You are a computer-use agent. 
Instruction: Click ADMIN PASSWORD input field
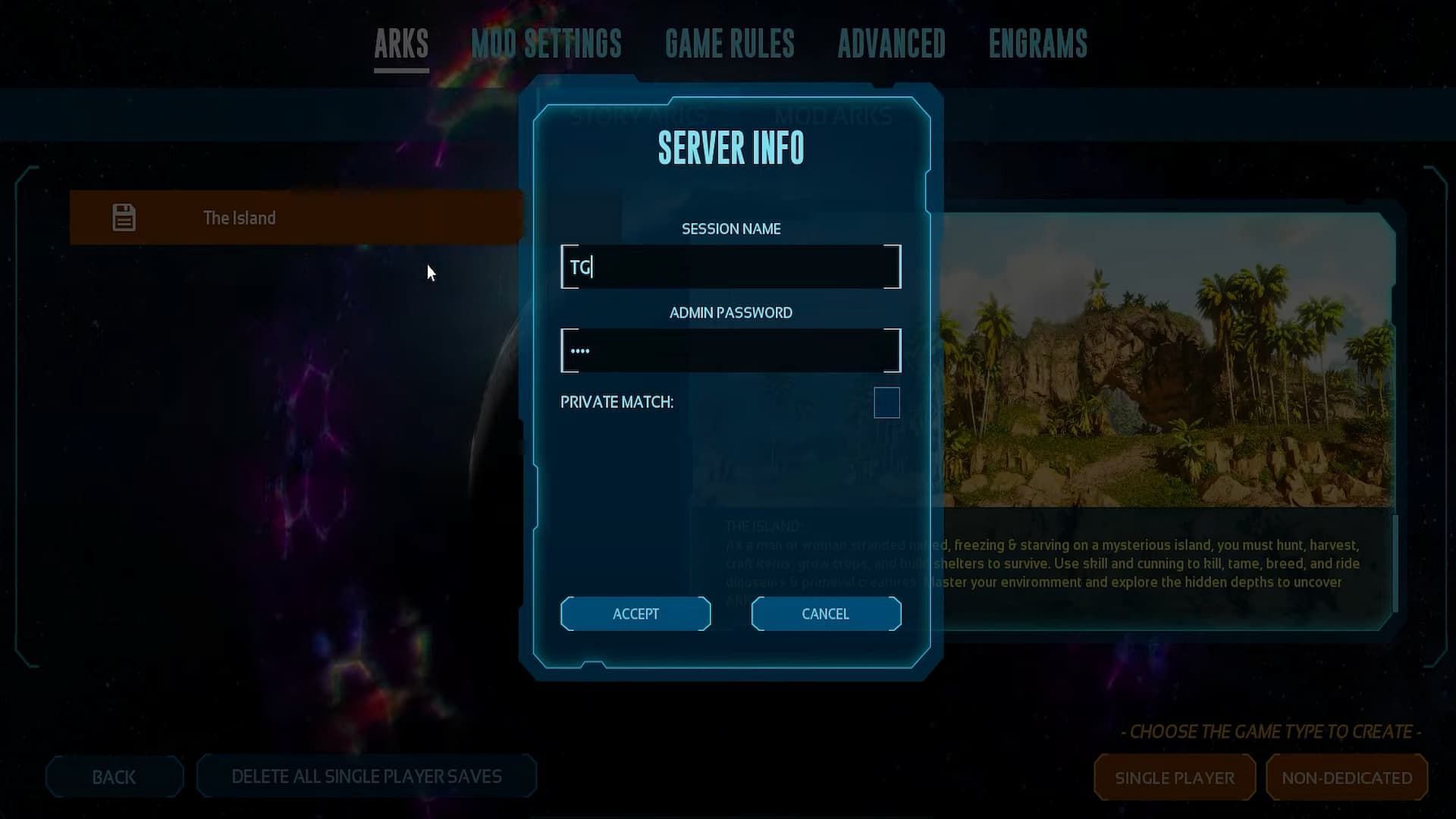(x=731, y=351)
